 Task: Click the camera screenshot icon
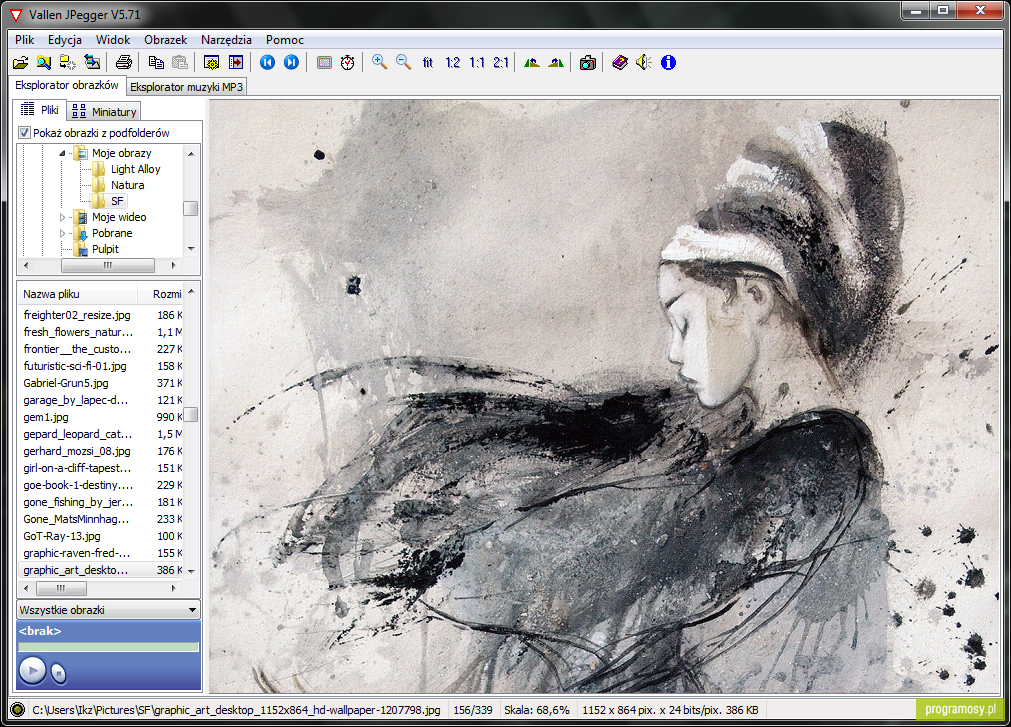[587, 63]
